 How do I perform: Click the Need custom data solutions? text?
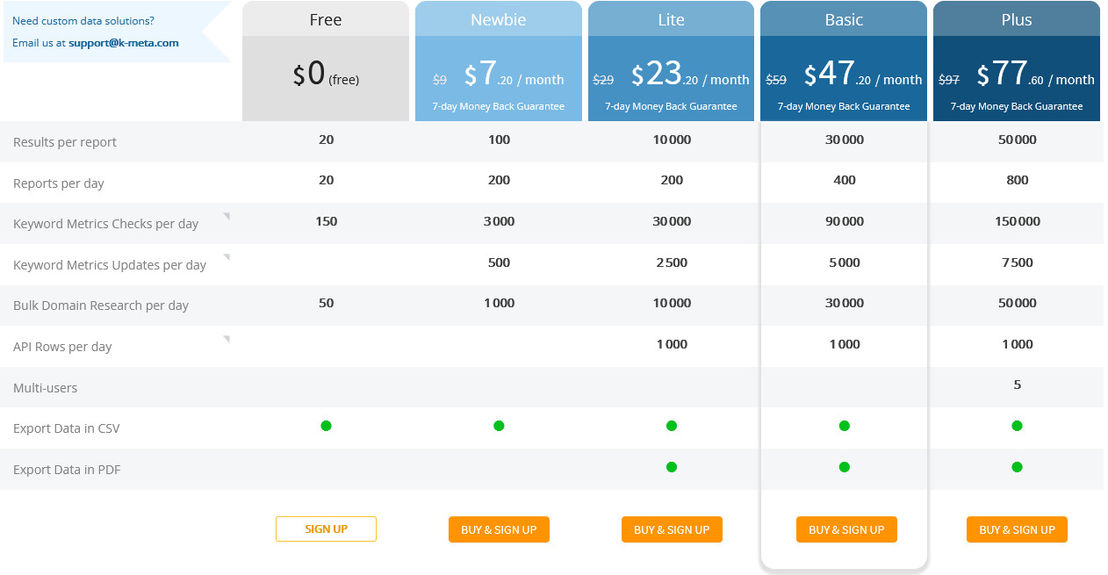pyautogui.click(x=83, y=21)
